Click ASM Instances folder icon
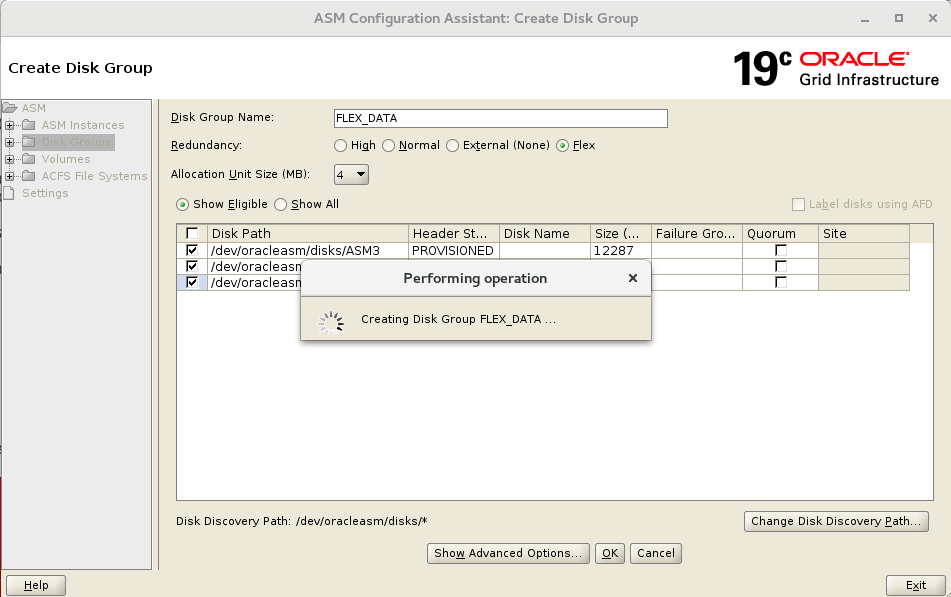 29,125
